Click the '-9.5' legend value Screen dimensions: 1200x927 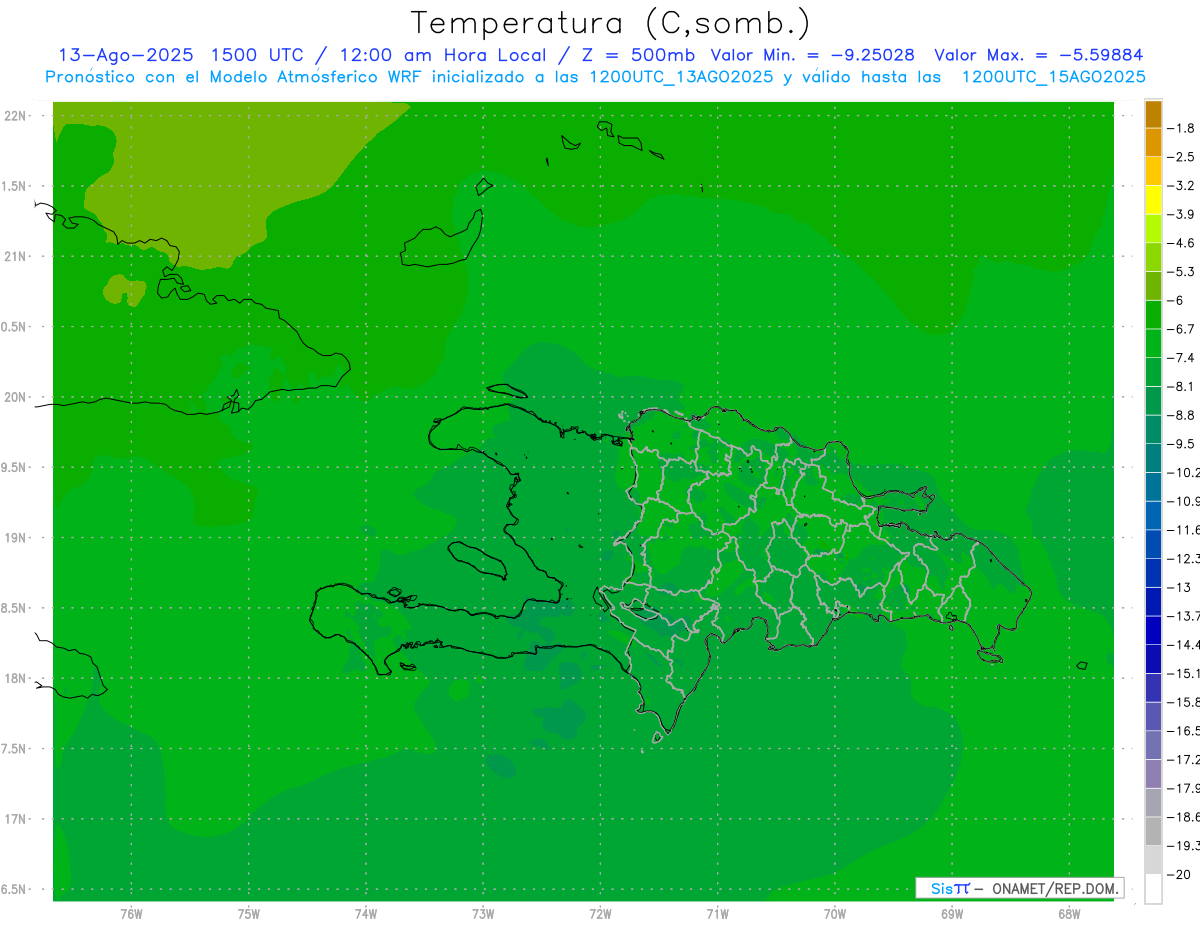[x=1182, y=444]
